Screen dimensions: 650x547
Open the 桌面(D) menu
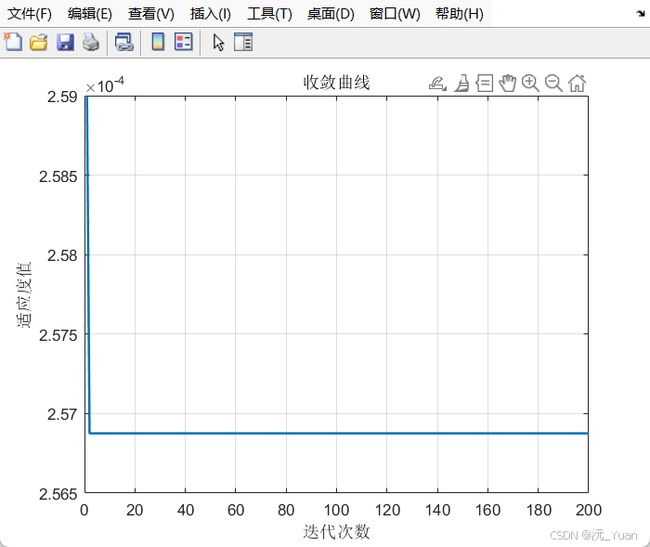coord(331,14)
